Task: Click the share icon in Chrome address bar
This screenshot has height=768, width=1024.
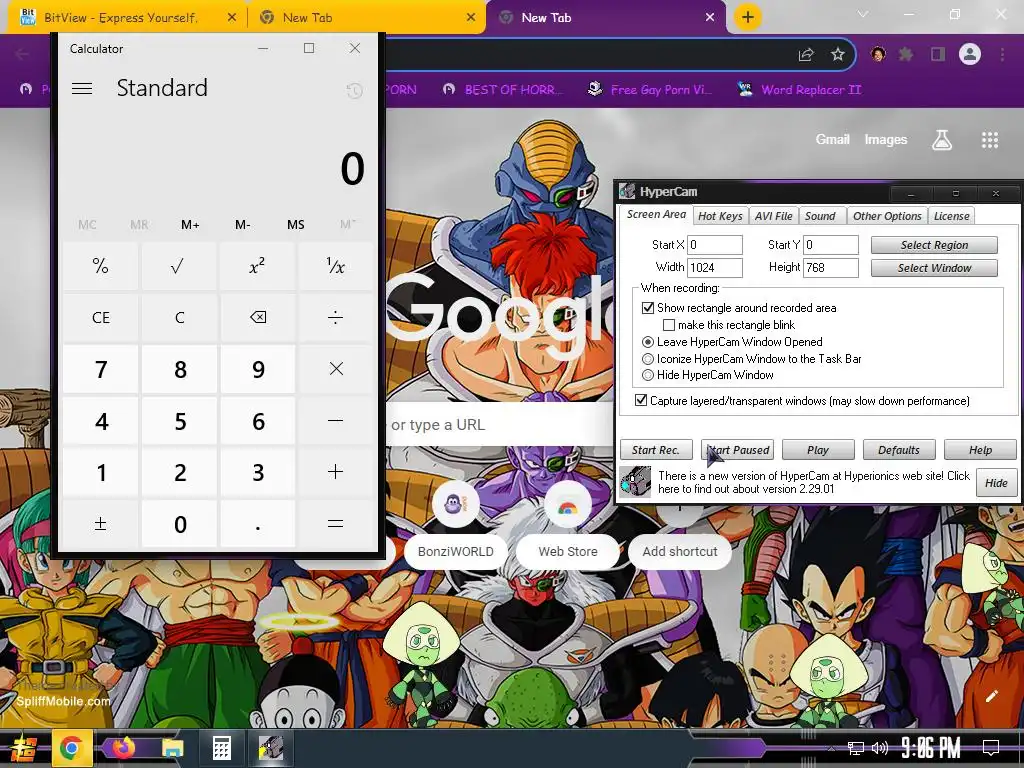Action: click(x=806, y=55)
